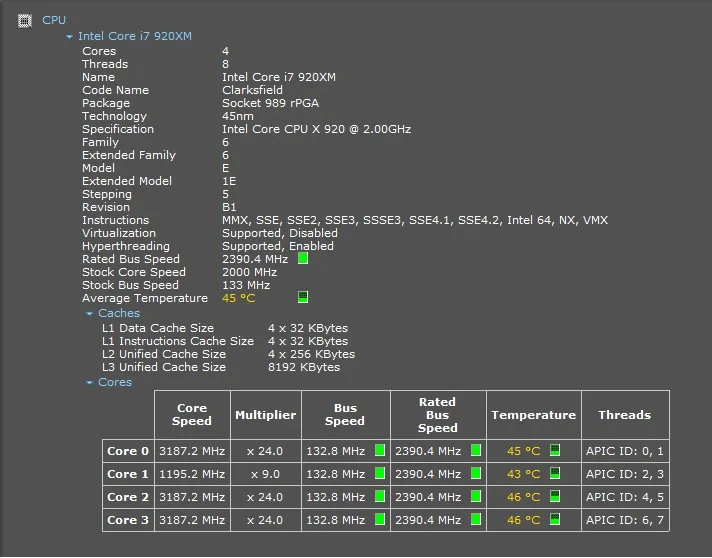Click the L1 Data Cache Size label
Image resolution: width=712 pixels, height=558 pixels.
pyautogui.click(x=158, y=328)
